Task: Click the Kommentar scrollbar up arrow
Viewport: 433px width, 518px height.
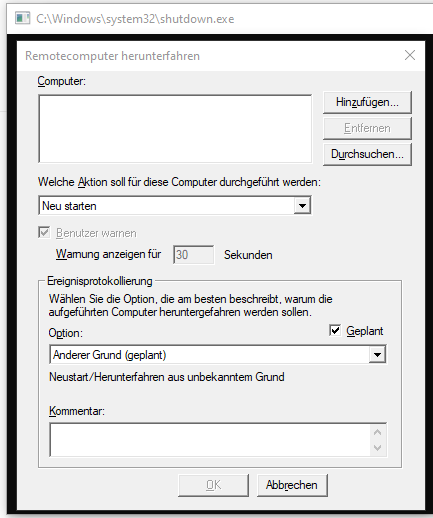Action: [378, 432]
